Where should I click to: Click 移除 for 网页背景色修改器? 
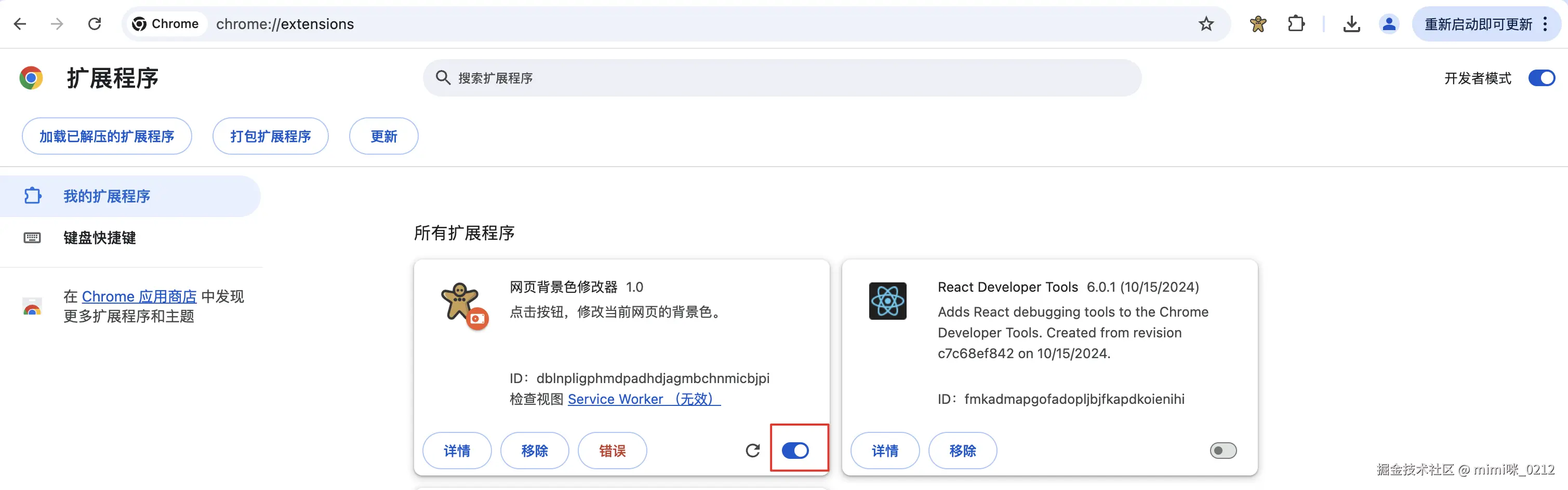(x=535, y=451)
